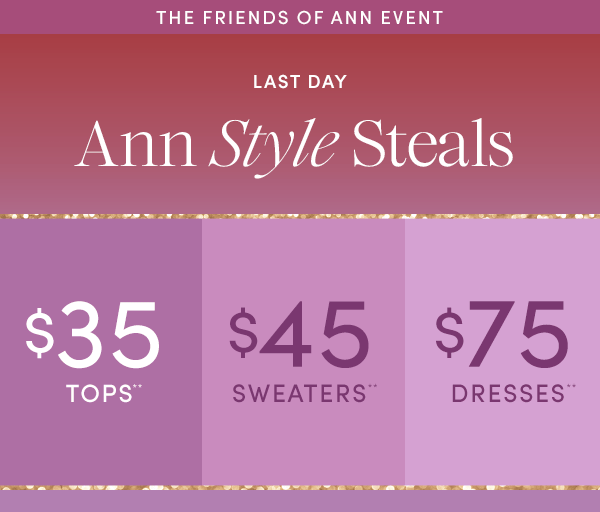Screen dimensions: 600x512
Task: Click the purple strip below bottom glitter line
Action: (300, 501)
